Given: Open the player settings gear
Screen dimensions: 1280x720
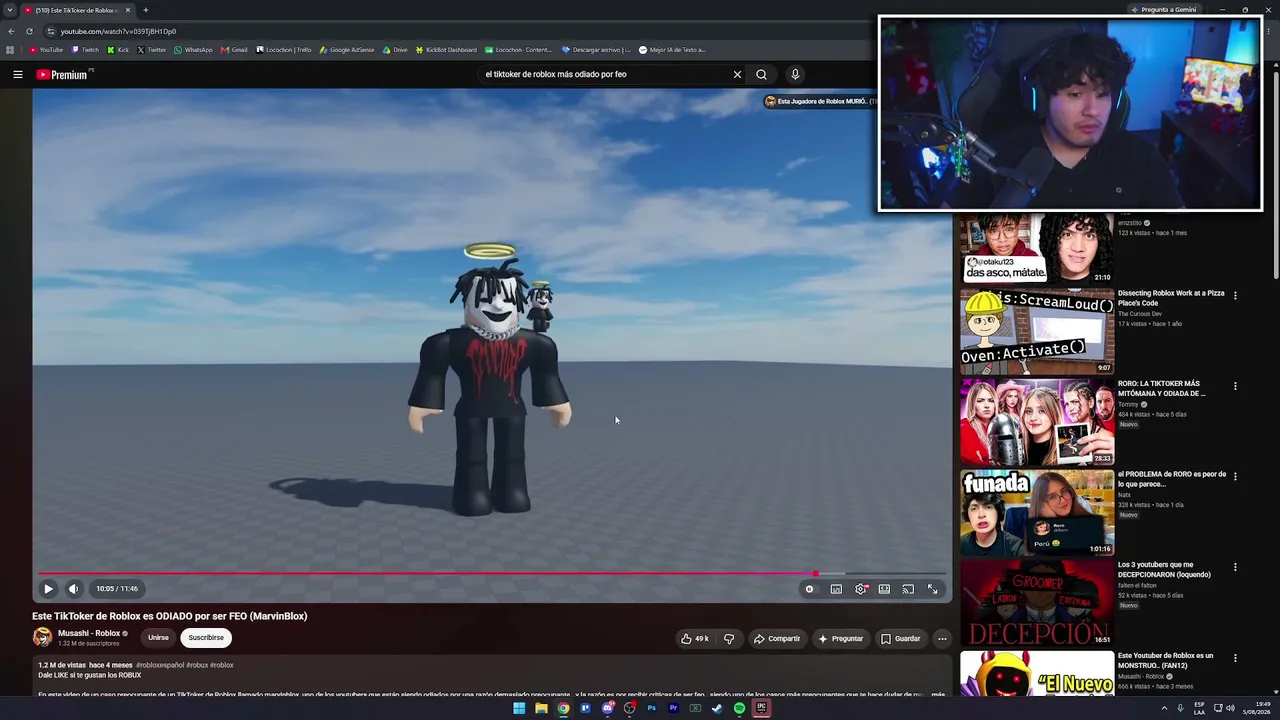Looking at the screenshot, I should 860,589.
